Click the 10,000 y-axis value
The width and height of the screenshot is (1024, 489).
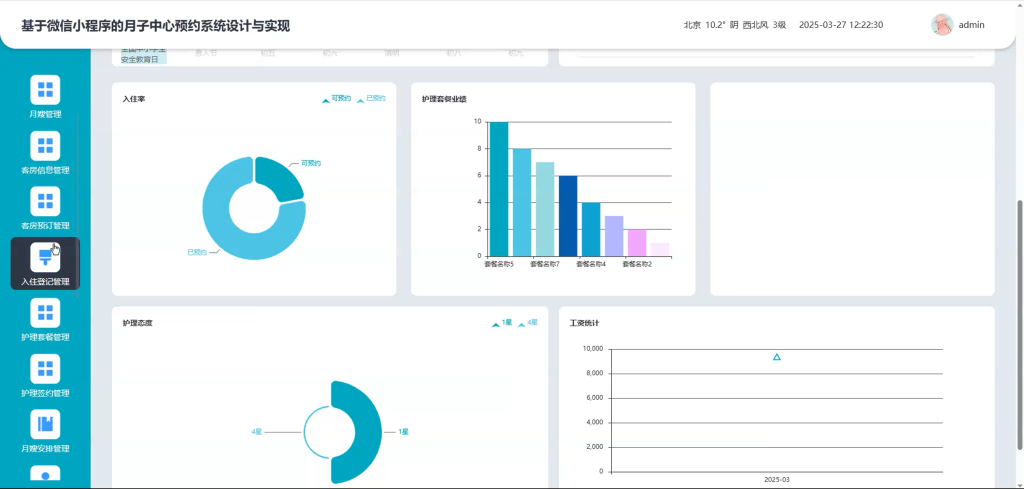pos(593,349)
